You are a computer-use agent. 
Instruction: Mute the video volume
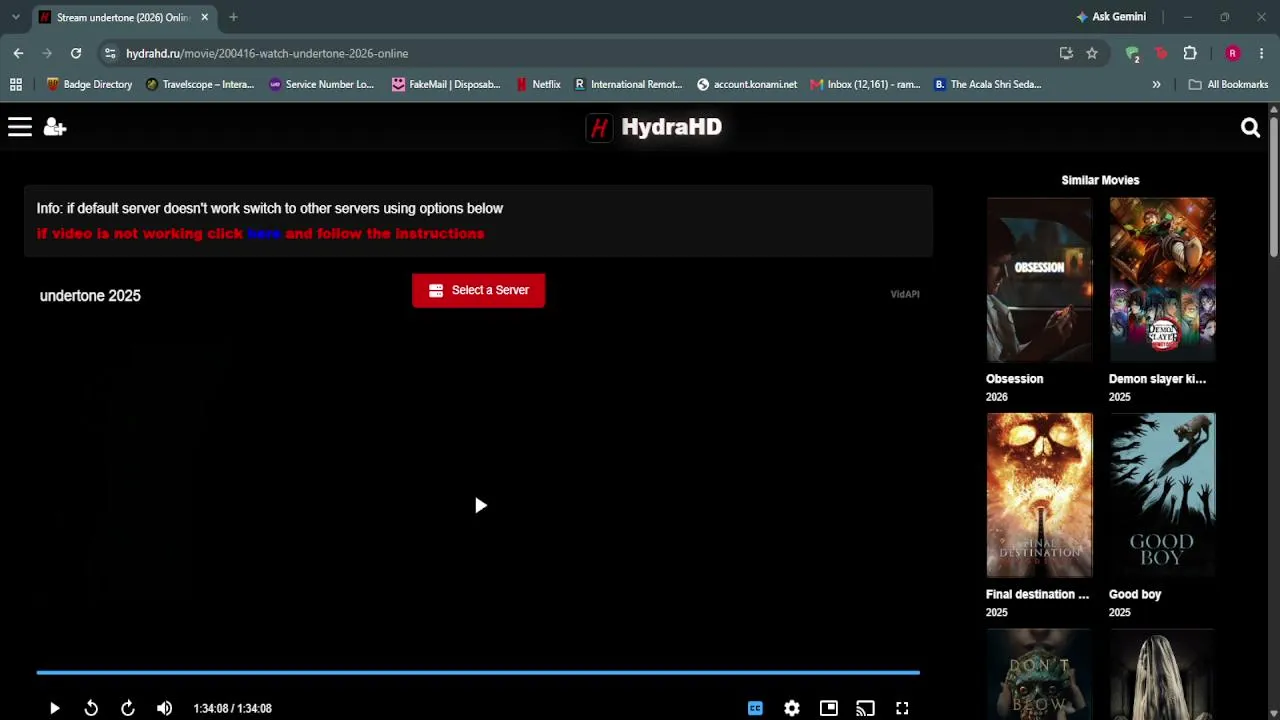164,708
